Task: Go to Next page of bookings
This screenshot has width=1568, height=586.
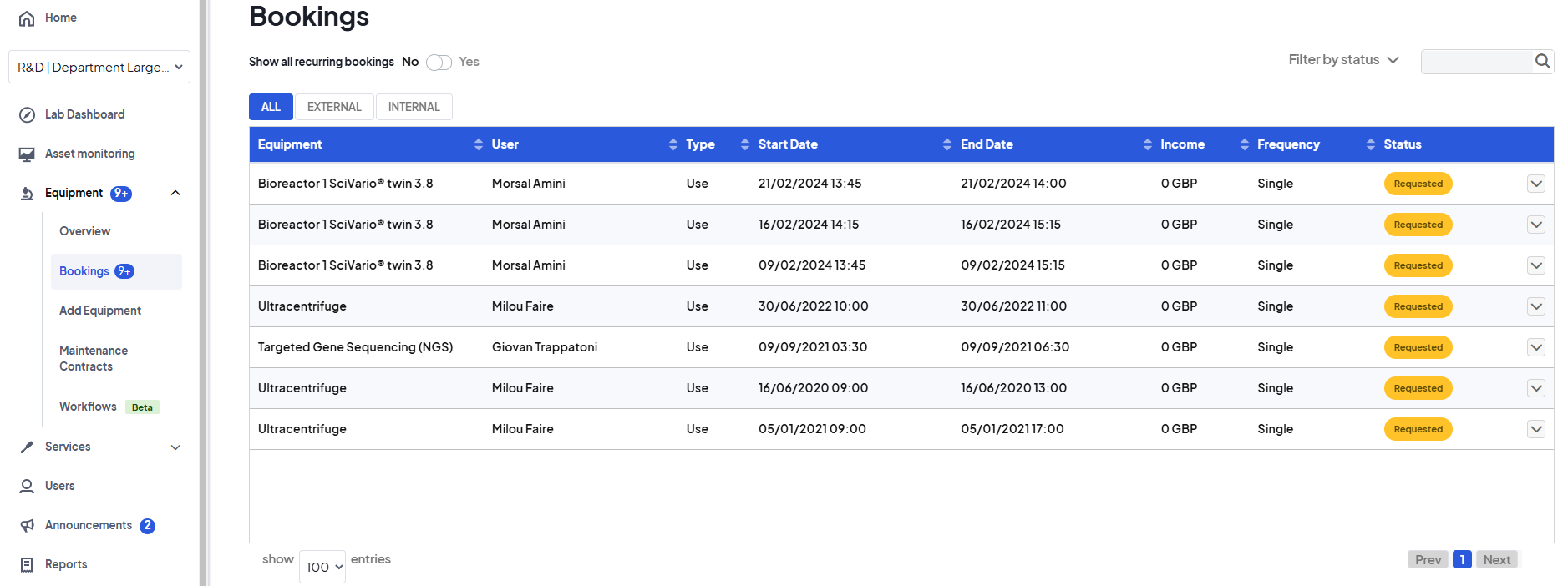Action: pyautogui.click(x=1496, y=560)
